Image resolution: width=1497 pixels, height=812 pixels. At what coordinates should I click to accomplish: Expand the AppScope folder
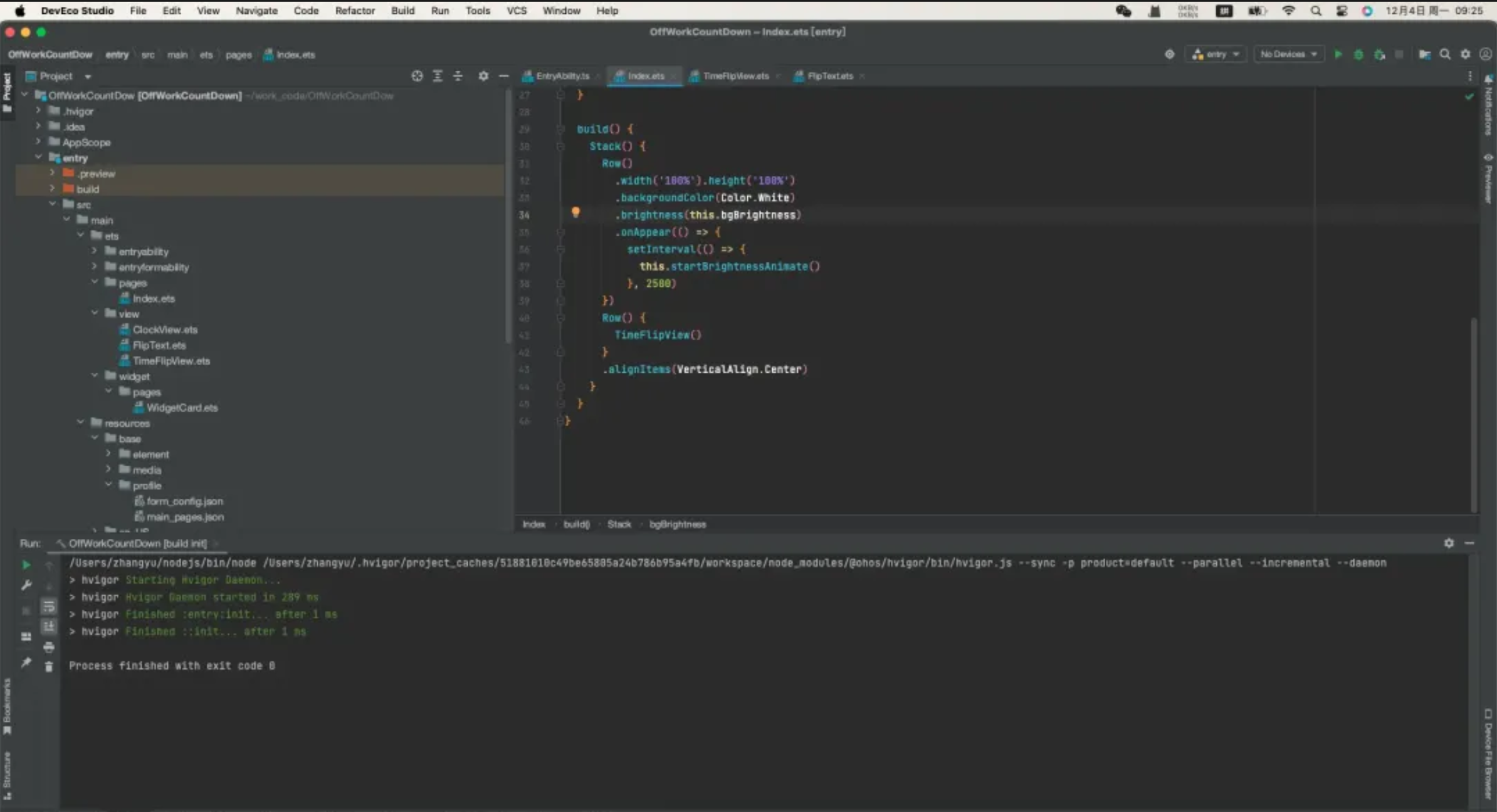point(38,142)
